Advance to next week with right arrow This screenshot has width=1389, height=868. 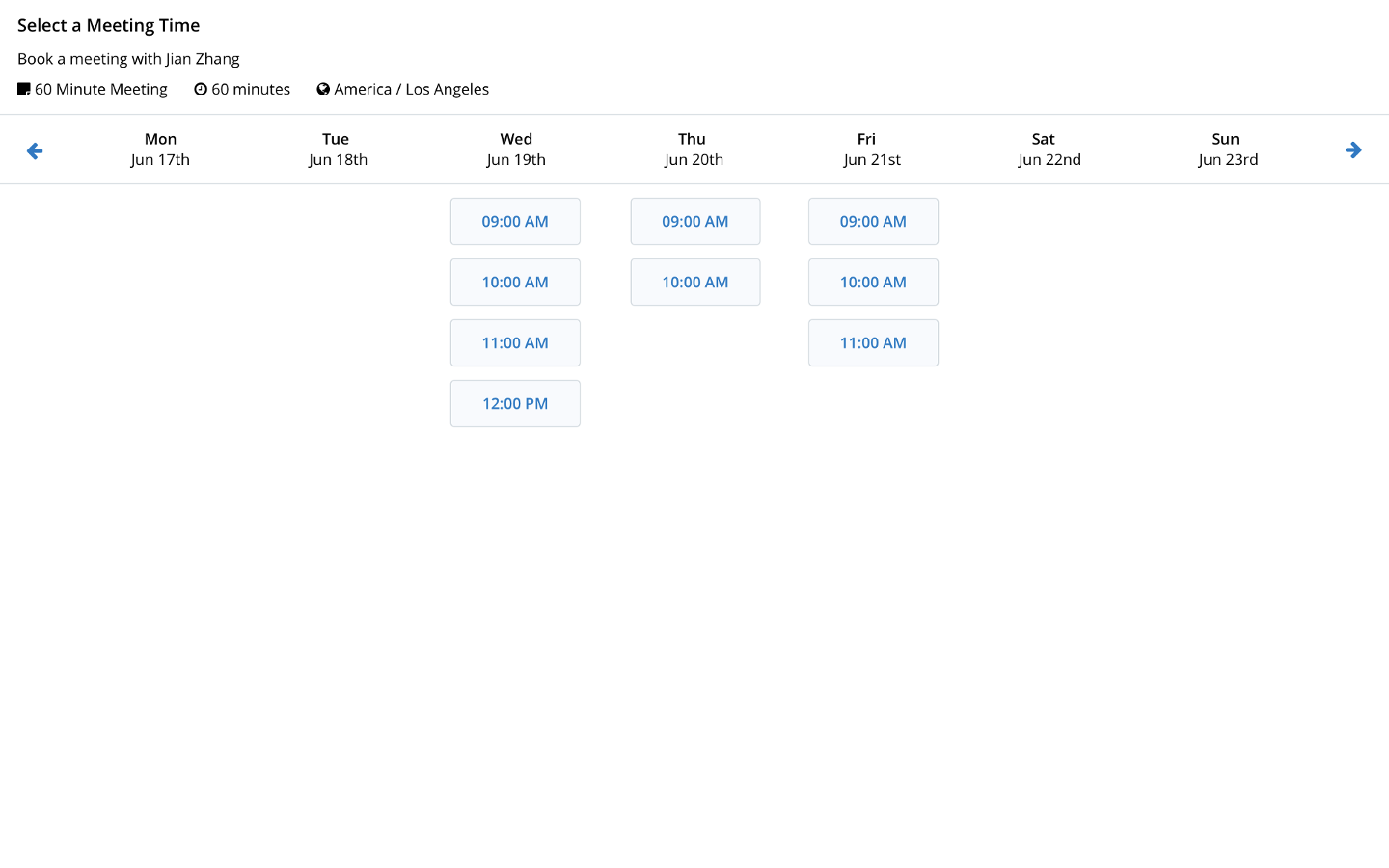pyautogui.click(x=1353, y=150)
